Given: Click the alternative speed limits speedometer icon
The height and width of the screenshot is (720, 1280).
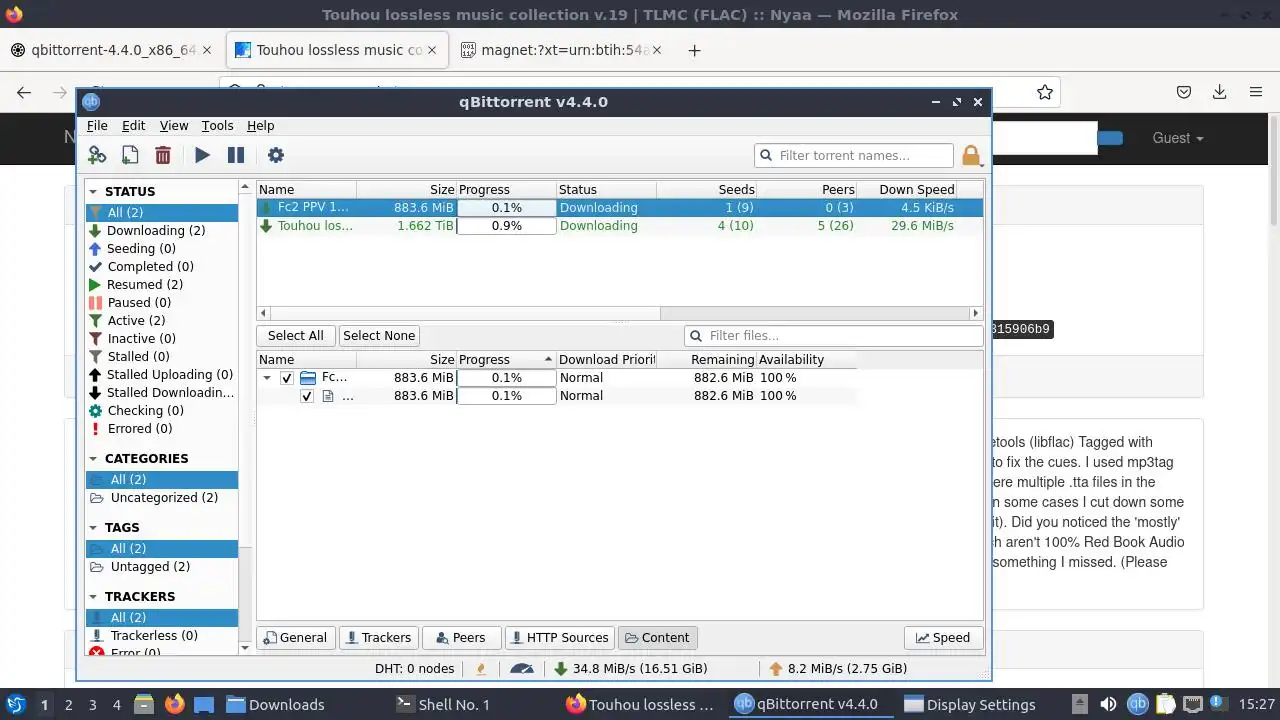Looking at the screenshot, I should [x=521, y=668].
